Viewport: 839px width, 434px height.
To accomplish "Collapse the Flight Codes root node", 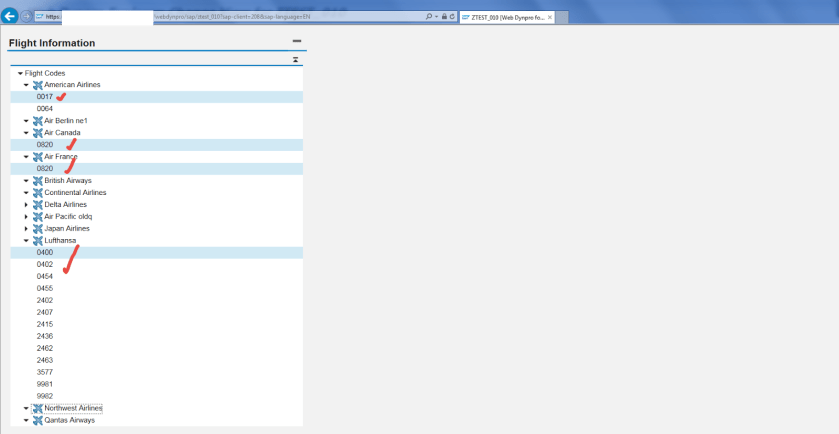I will 20,73.
